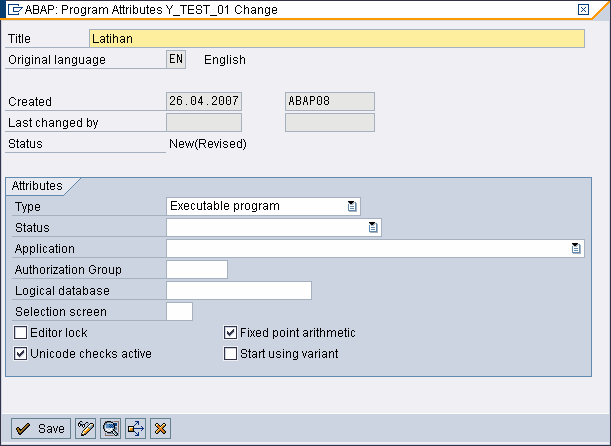Uncheck Fixed point arithmetic

click(230, 333)
